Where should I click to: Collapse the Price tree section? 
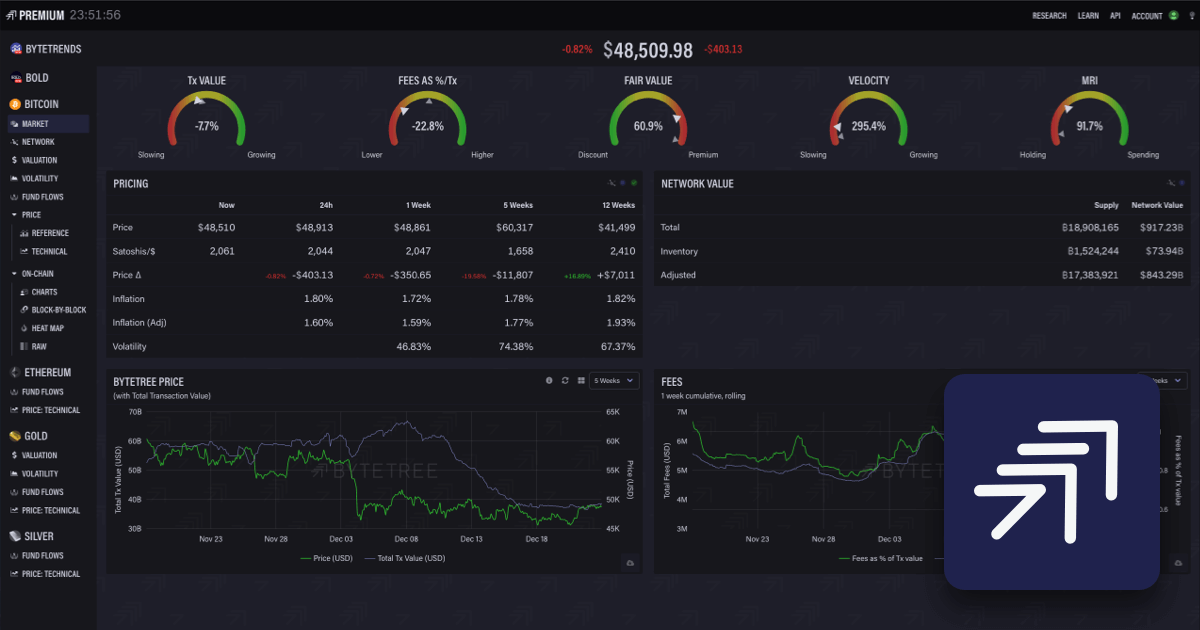point(13,215)
